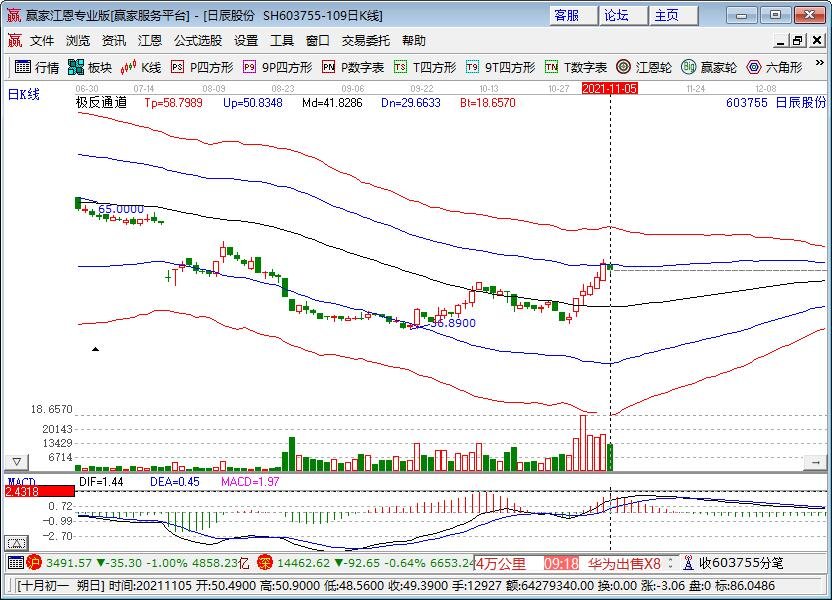Screen dimensions: 832x600
Task: Click the Md=41.8286 channel value
Action: point(332,102)
